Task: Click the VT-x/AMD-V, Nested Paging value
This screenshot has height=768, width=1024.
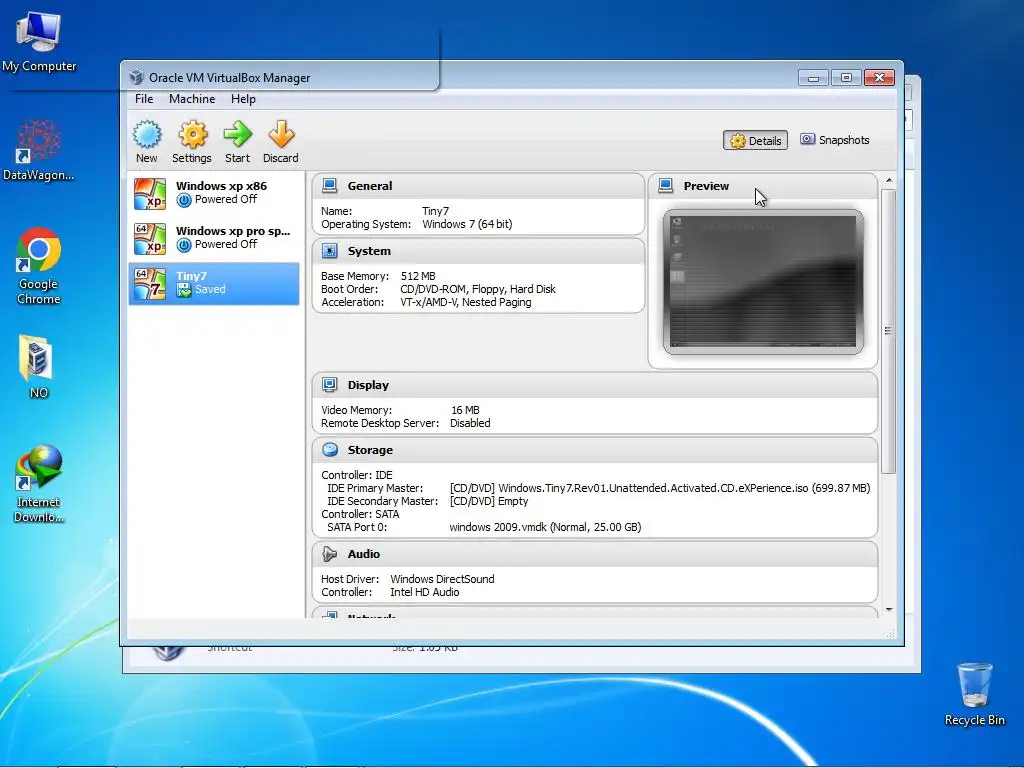Action: [466, 302]
